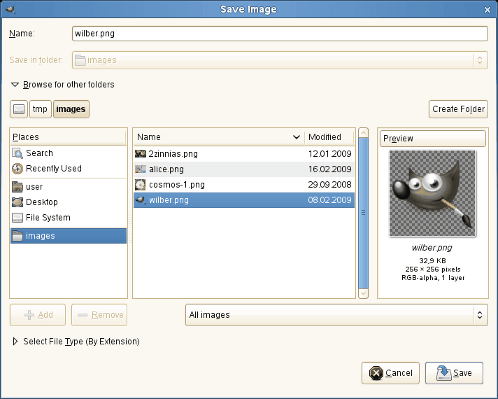Image resolution: width=498 pixels, height=399 pixels.
Task: Click the 16.02.2009 modified date
Action: pos(330,169)
